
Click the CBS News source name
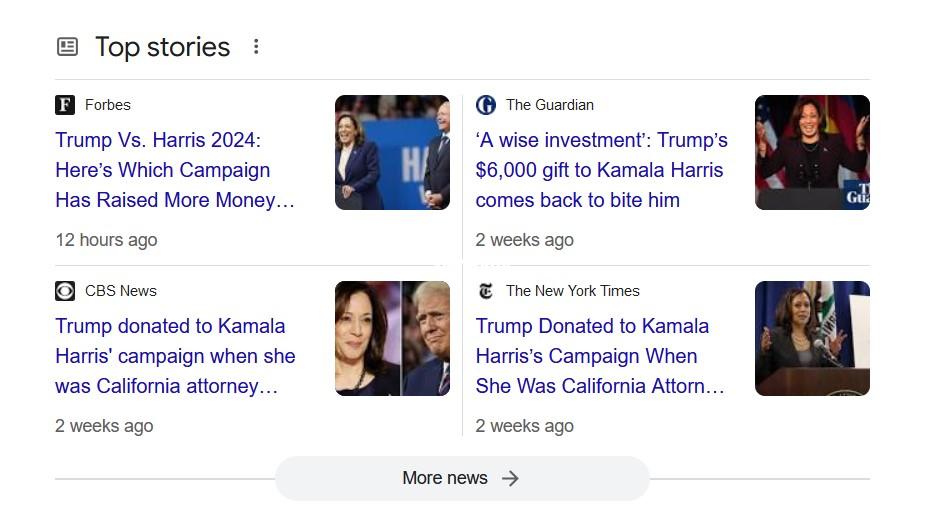[x=121, y=291]
